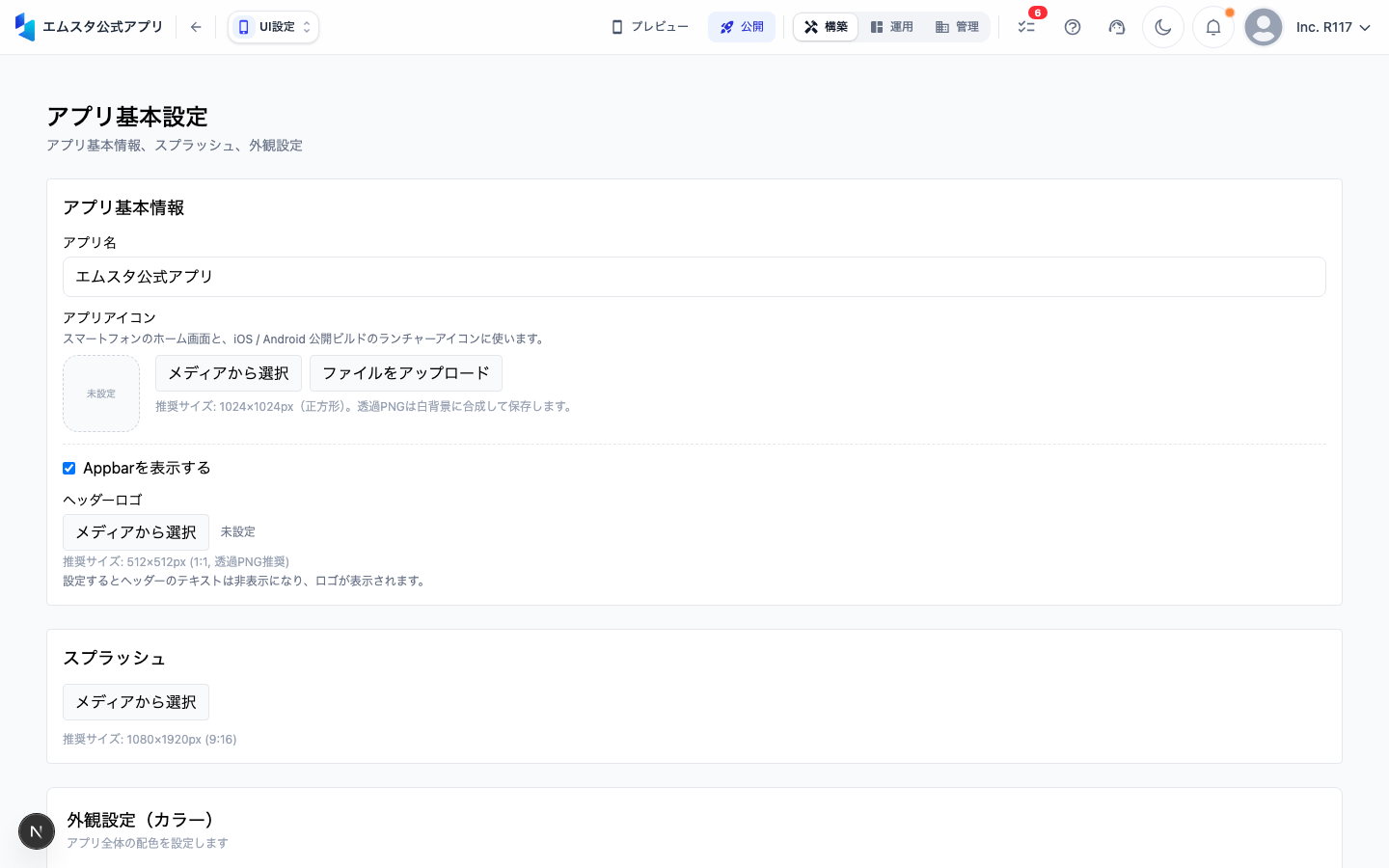
Task: Click the 公開 rocket button
Action: coord(742,27)
